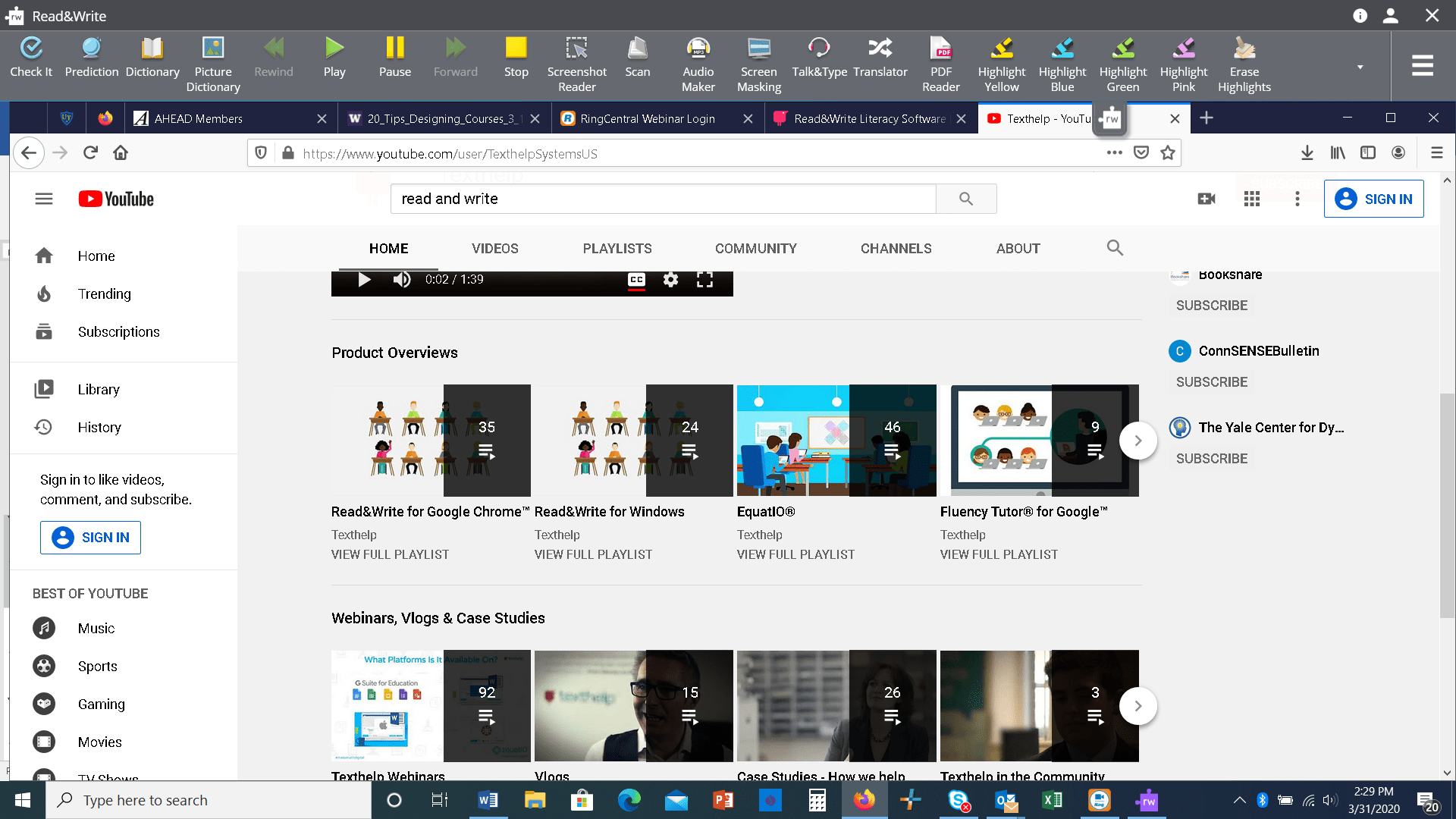Open the ABOUT channel tab

pyautogui.click(x=1018, y=248)
